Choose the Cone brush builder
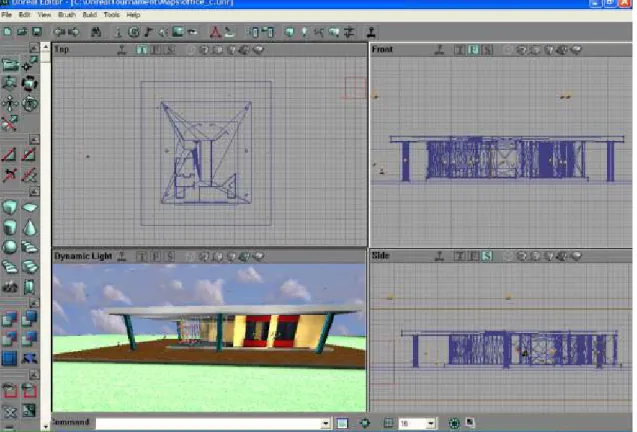Screen dimensions: 637x432 (29, 227)
